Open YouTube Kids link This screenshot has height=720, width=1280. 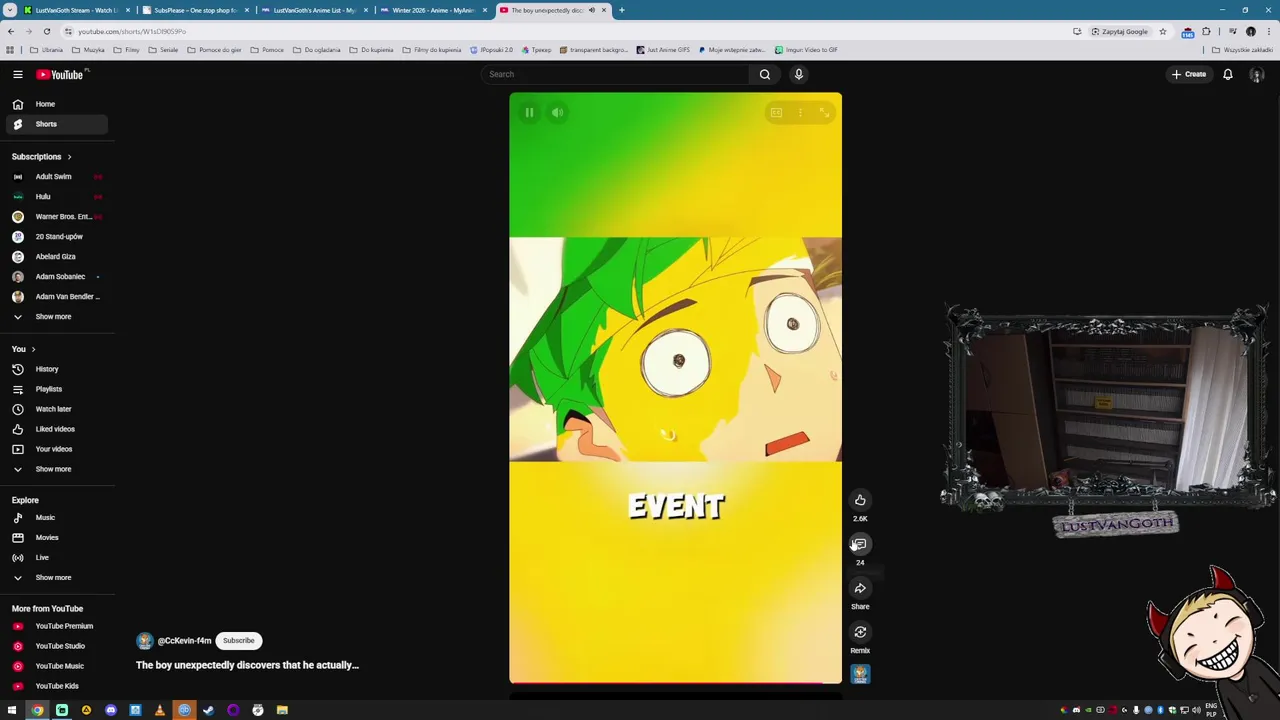point(55,686)
